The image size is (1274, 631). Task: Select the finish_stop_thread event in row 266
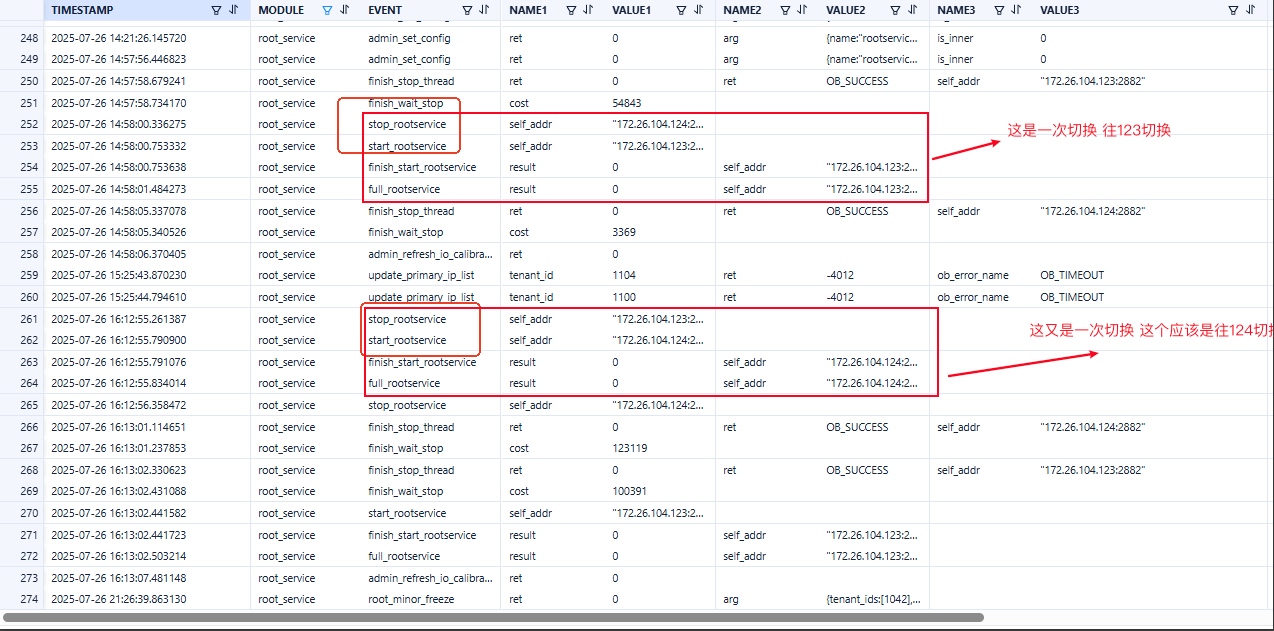(411, 427)
